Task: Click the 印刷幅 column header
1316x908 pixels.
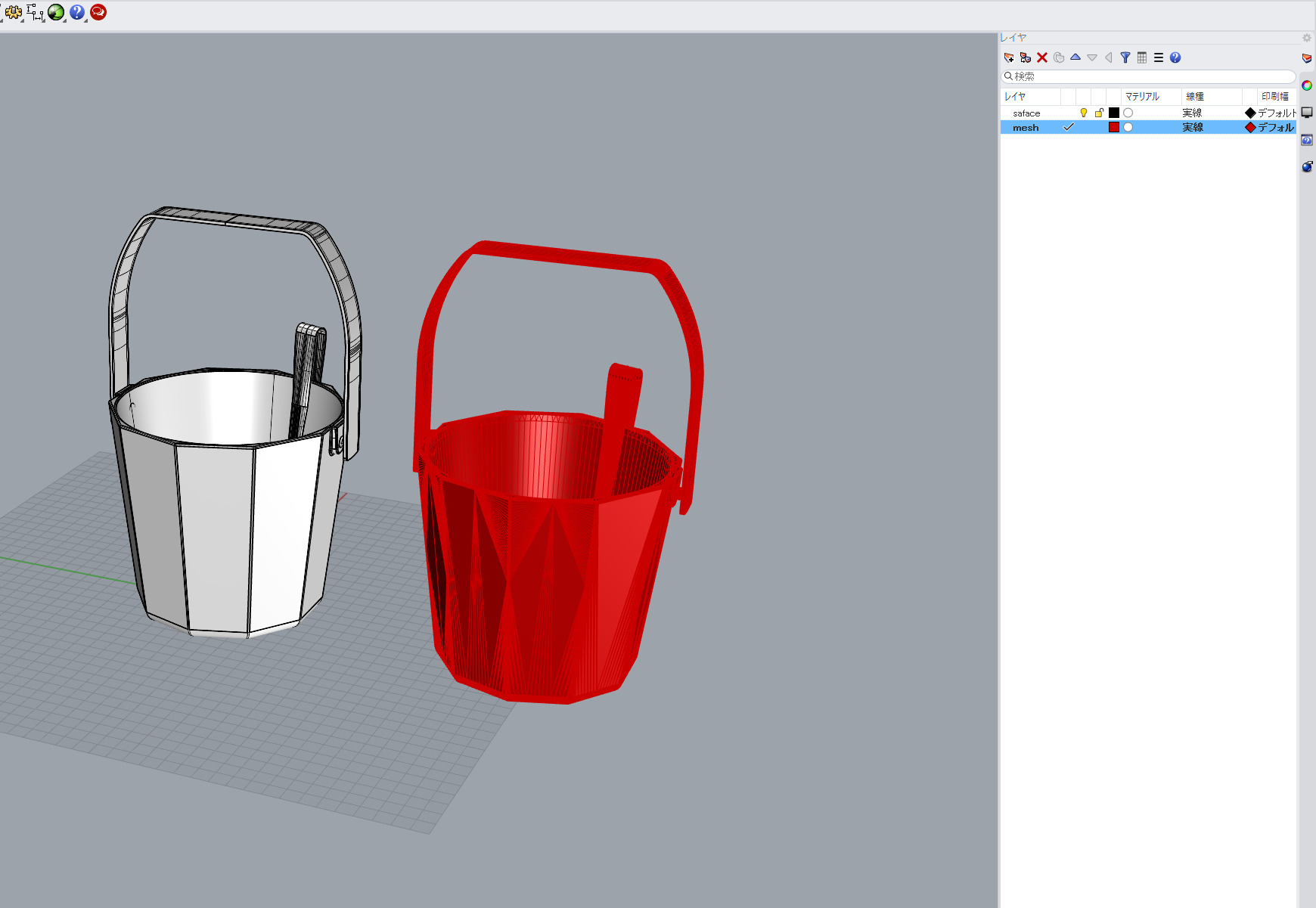Action: pyautogui.click(x=1275, y=96)
